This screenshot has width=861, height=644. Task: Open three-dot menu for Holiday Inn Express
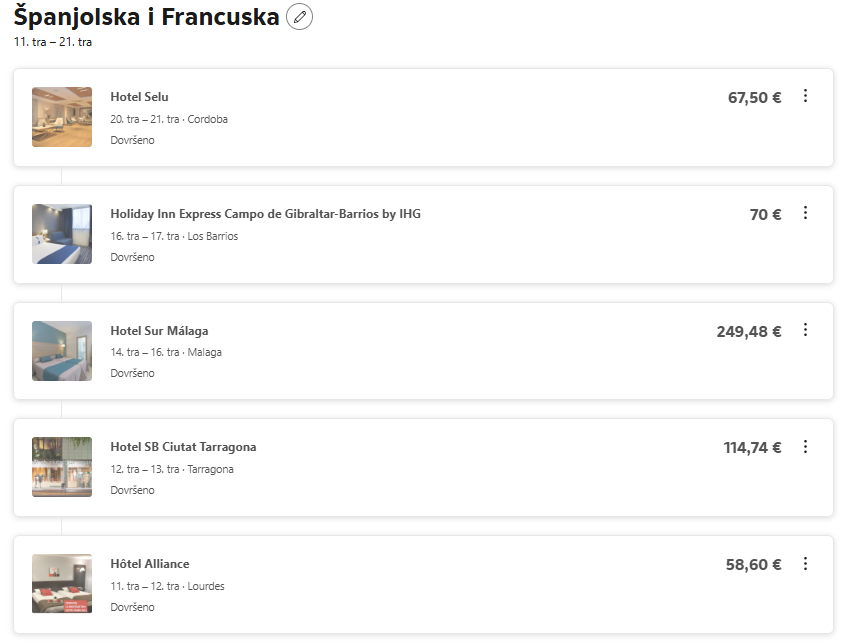[x=805, y=213]
